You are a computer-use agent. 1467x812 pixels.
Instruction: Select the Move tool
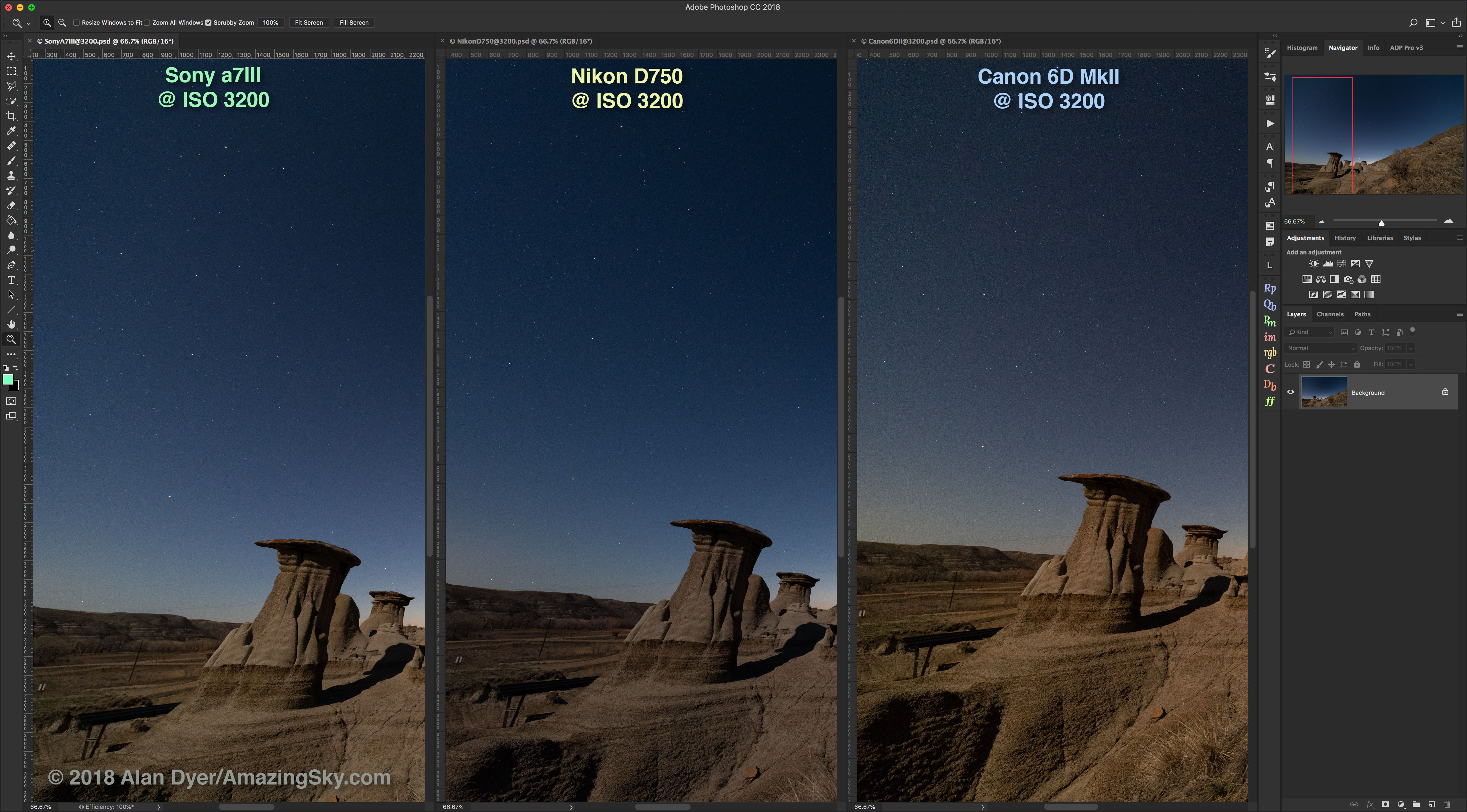(x=11, y=56)
